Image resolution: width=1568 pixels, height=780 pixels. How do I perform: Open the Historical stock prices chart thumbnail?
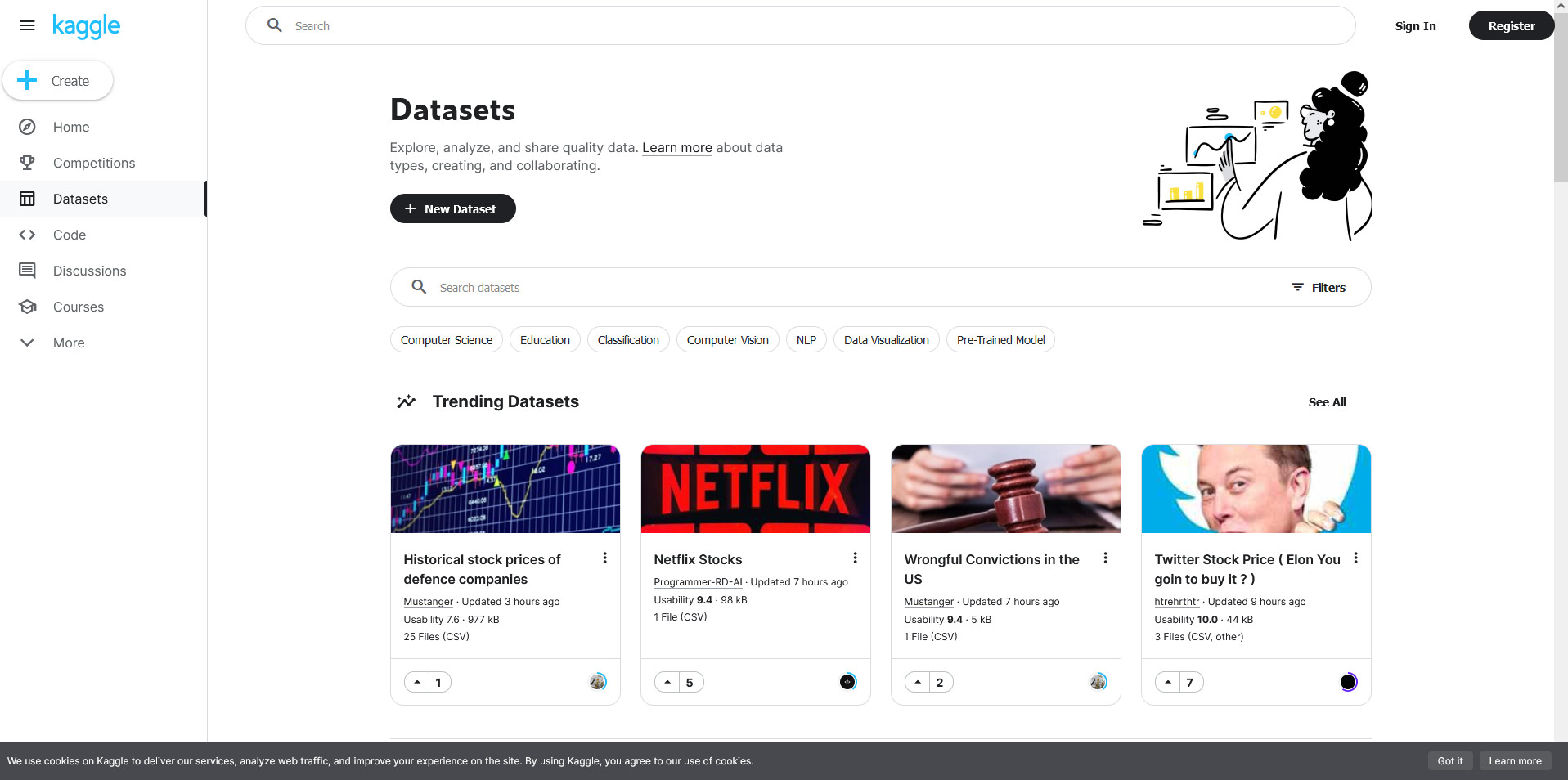coord(505,489)
